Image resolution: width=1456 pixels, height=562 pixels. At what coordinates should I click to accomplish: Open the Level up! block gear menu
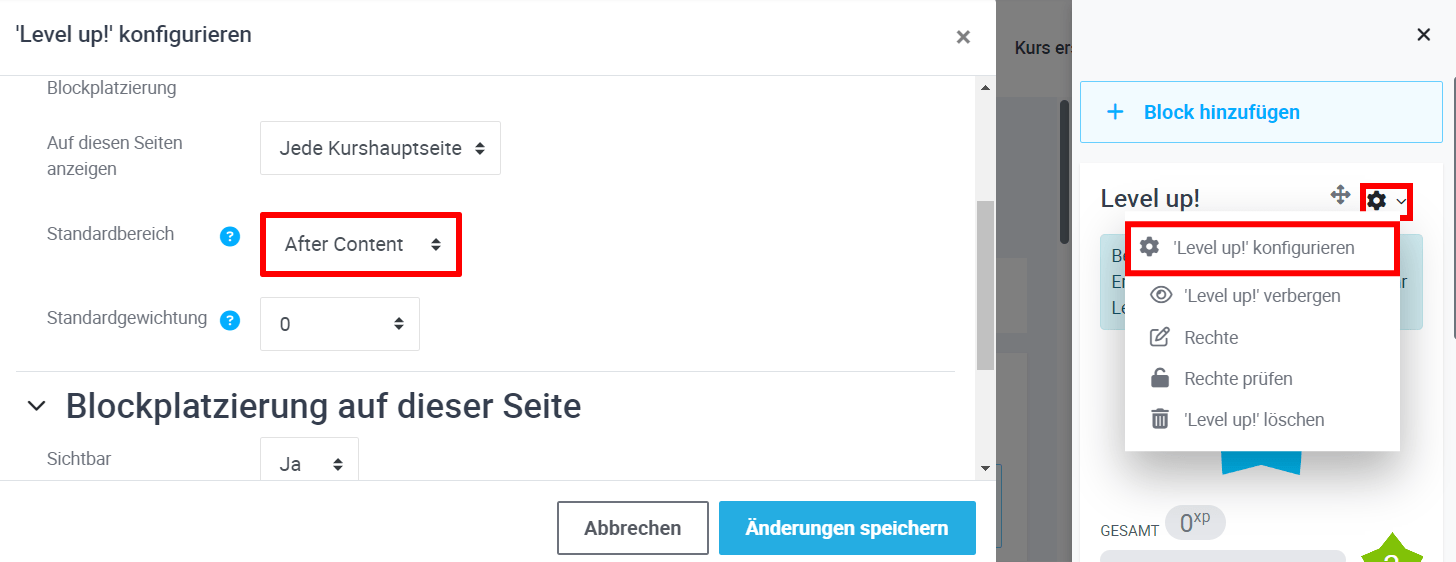coord(1385,201)
